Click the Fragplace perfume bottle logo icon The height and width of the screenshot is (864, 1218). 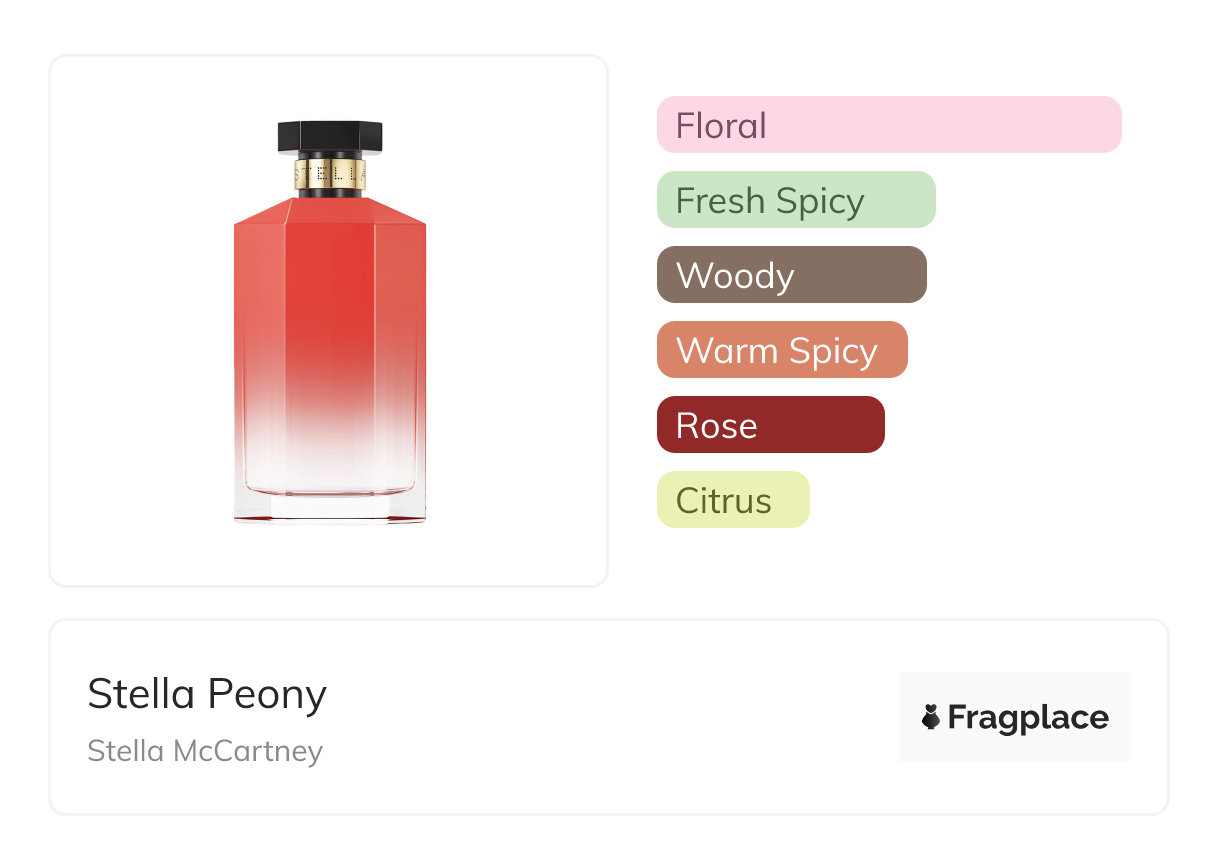(x=931, y=717)
